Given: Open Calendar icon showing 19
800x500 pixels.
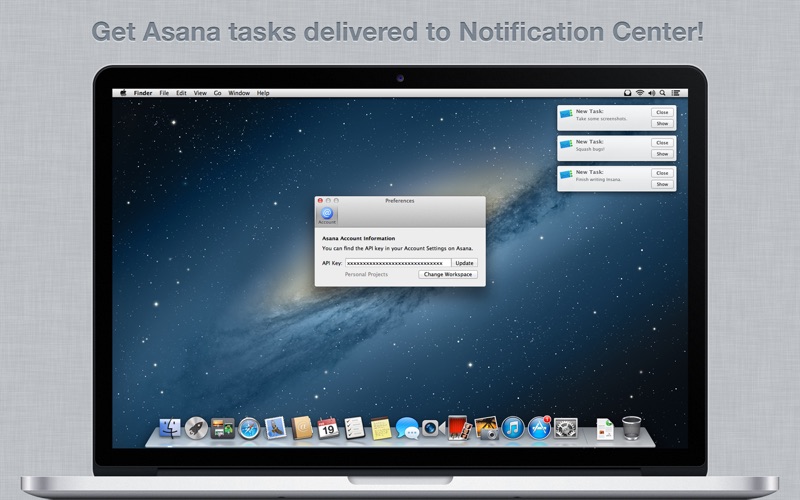Looking at the screenshot, I should click(x=328, y=428).
